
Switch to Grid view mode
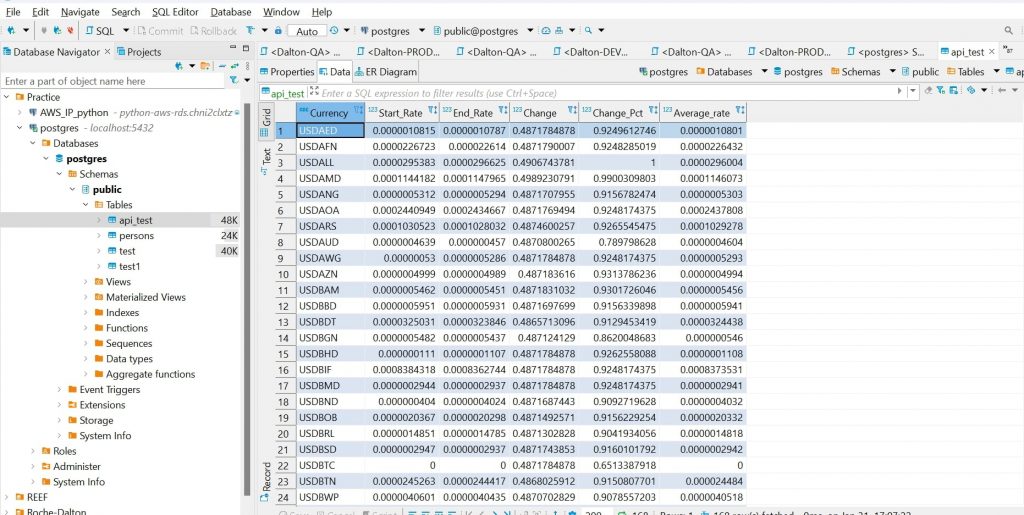(266, 115)
